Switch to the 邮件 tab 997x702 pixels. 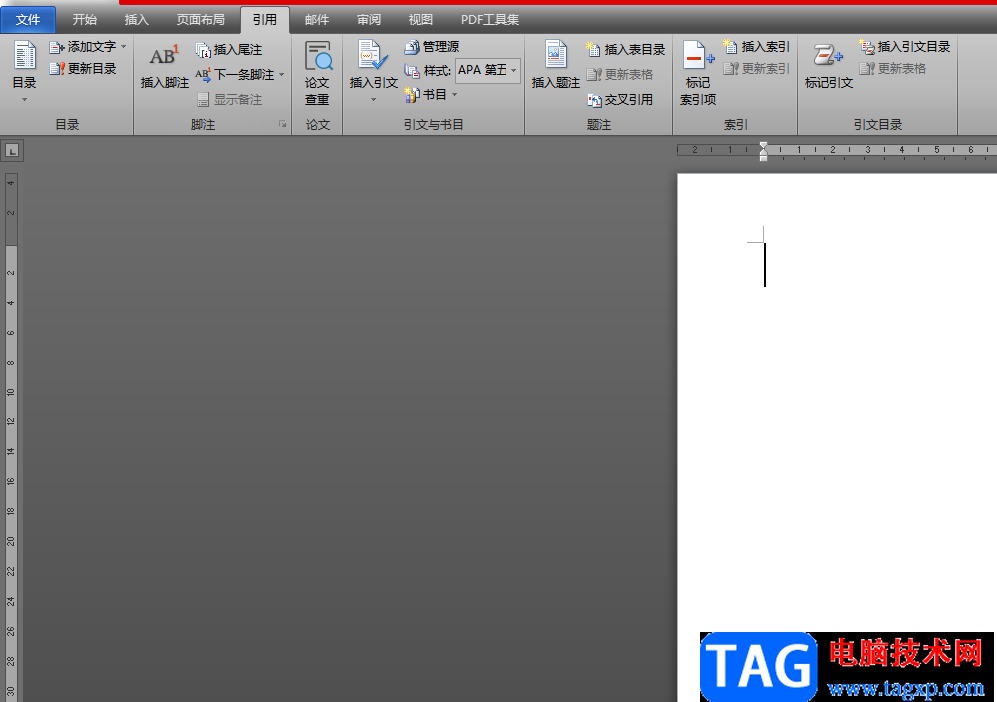pyautogui.click(x=317, y=20)
